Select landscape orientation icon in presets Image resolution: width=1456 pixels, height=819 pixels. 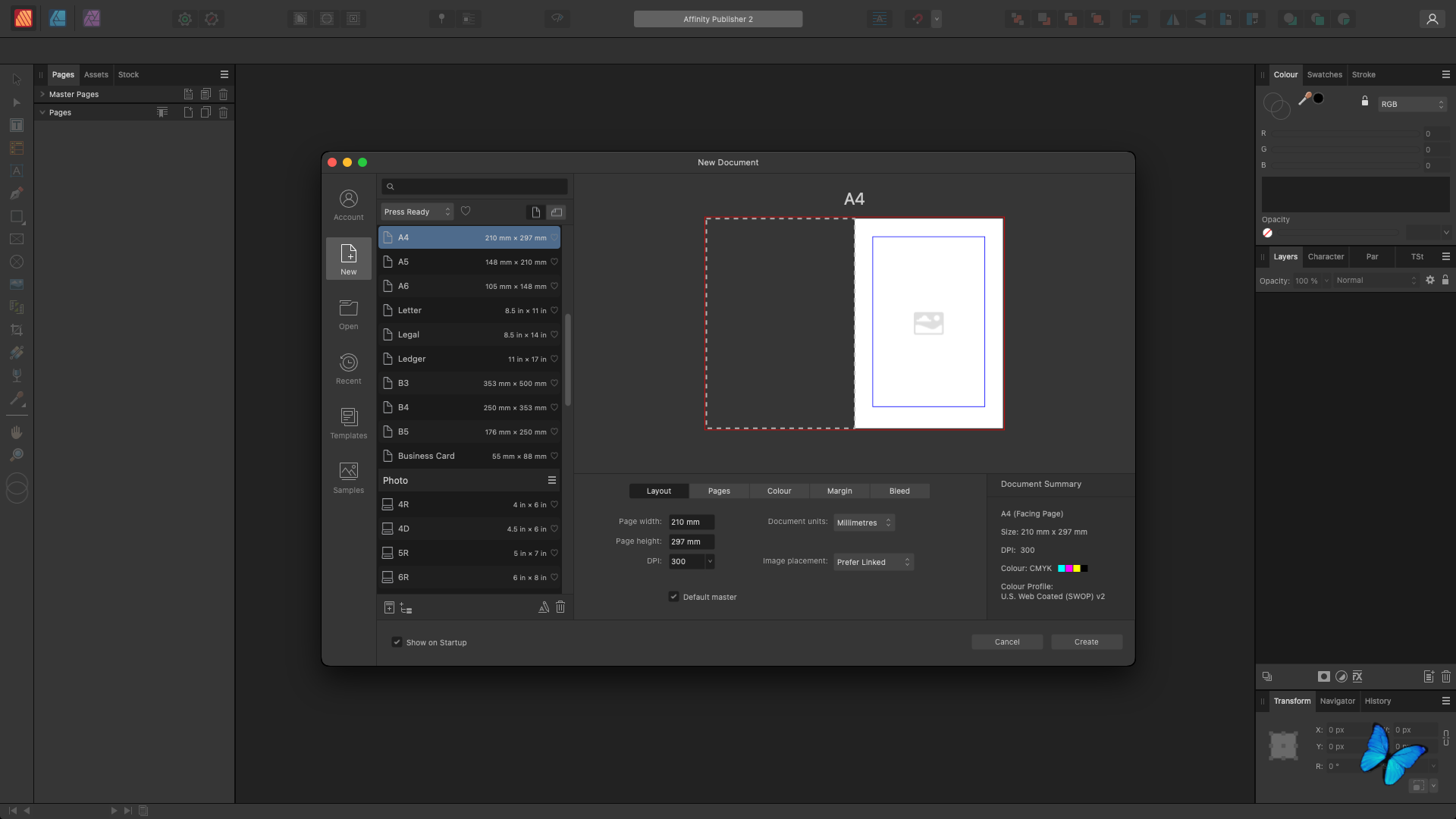pyautogui.click(x=557, y=212)
